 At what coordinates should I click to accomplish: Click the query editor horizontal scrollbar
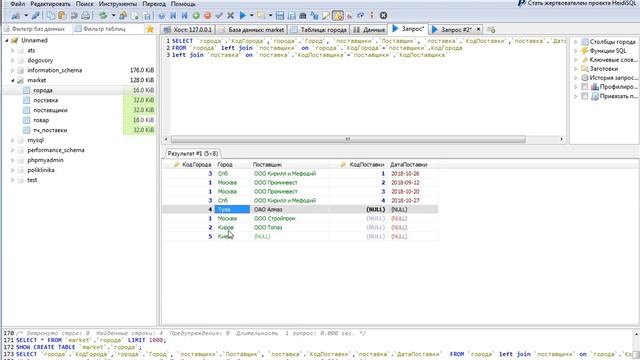click(348, 139)
